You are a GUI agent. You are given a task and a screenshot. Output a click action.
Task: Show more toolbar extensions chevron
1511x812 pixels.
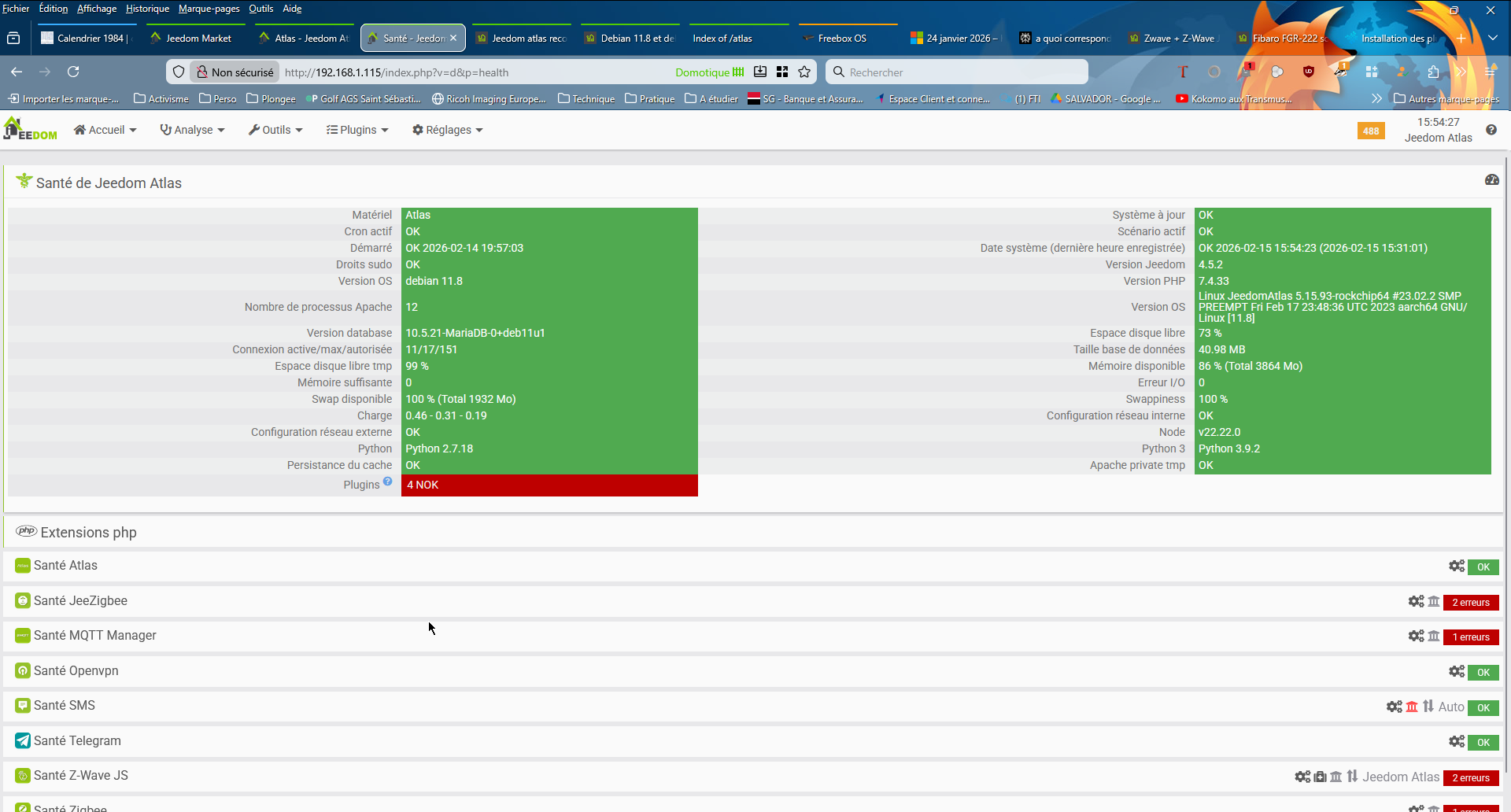[x=1461, y=72]
